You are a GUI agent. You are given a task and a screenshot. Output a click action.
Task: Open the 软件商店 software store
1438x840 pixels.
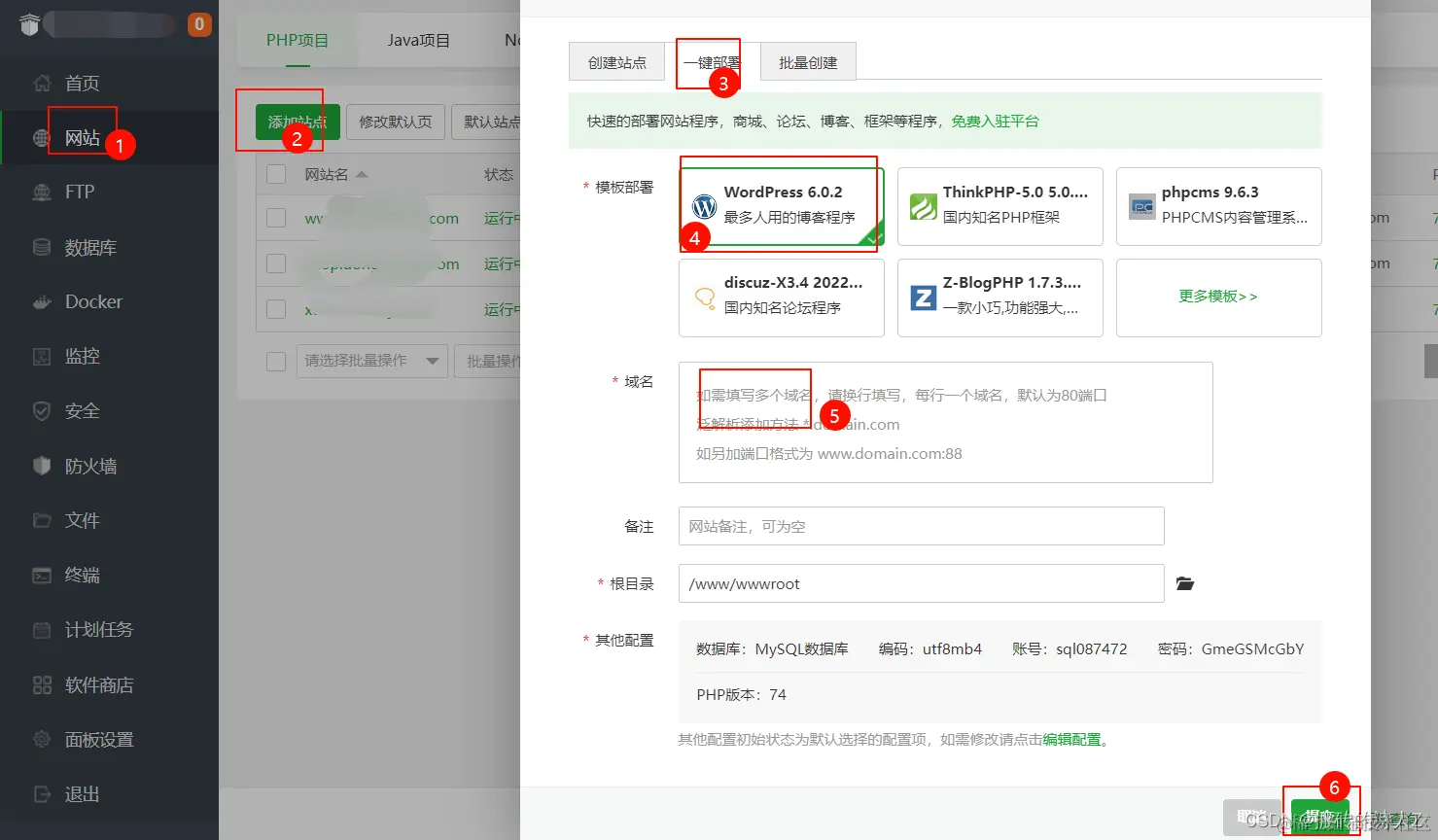coord(97,684)
